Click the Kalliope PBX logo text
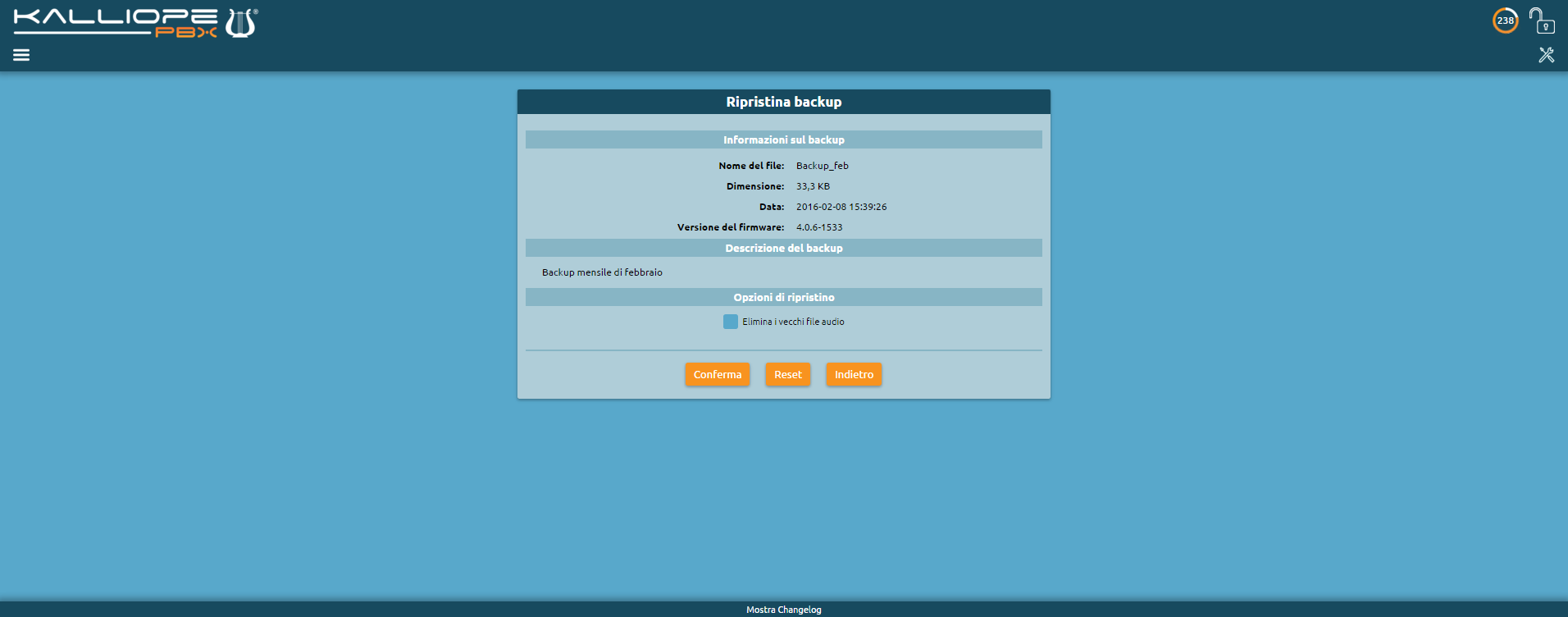Screen dimensions: 1568x617 point(115,23)
